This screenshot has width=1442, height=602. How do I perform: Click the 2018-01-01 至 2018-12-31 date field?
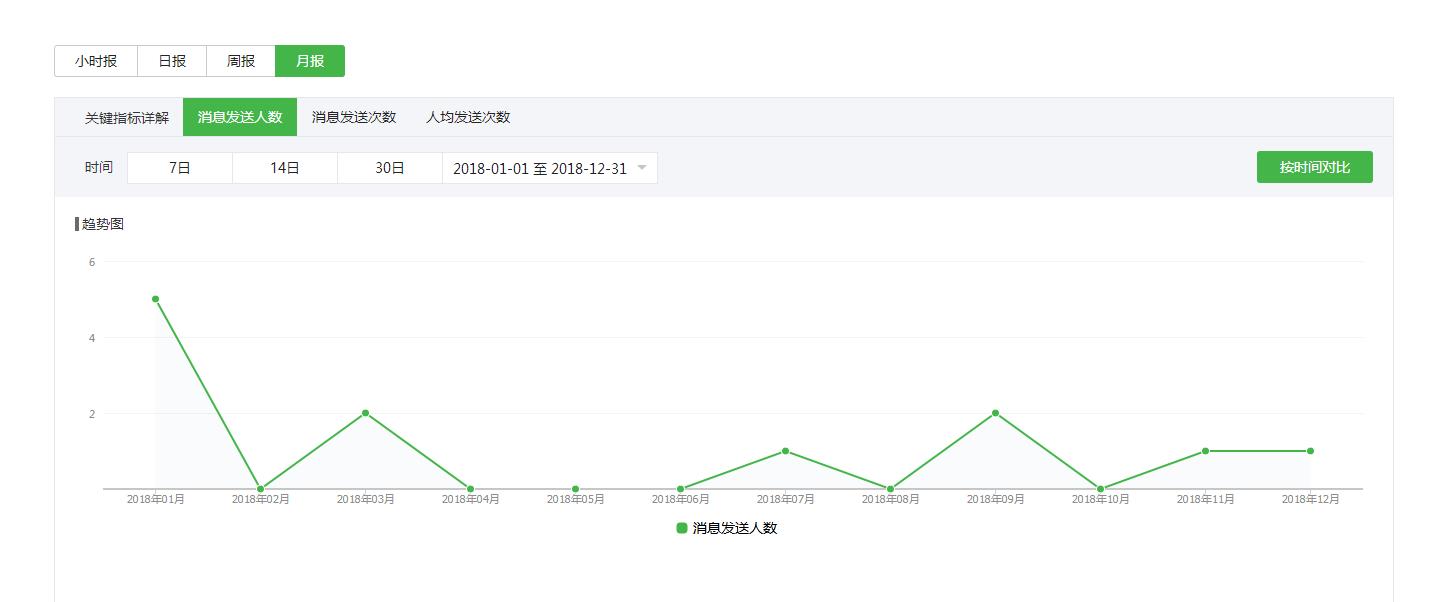[x=540, y=168]
